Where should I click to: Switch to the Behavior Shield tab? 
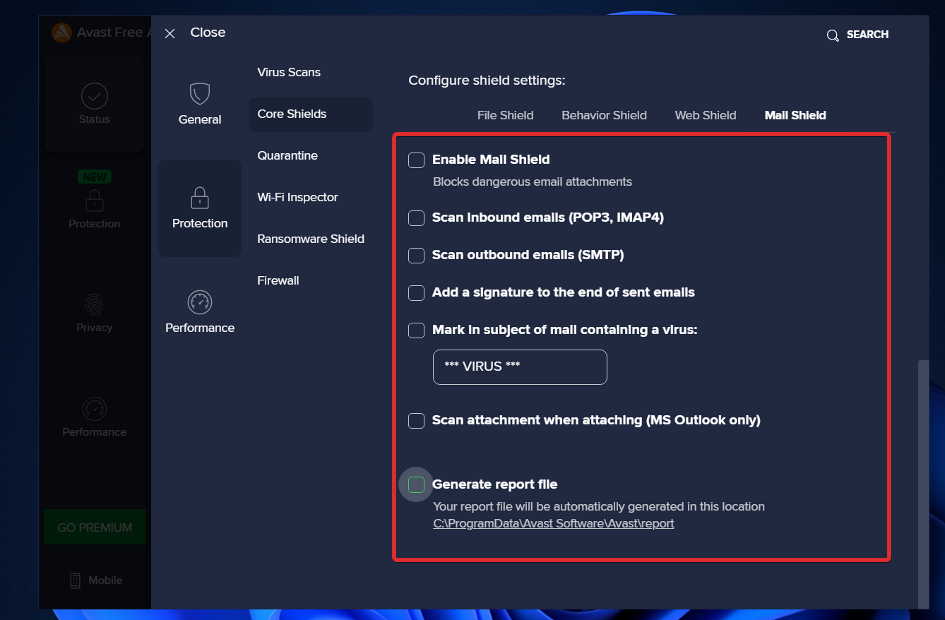[x=604, y=115]
